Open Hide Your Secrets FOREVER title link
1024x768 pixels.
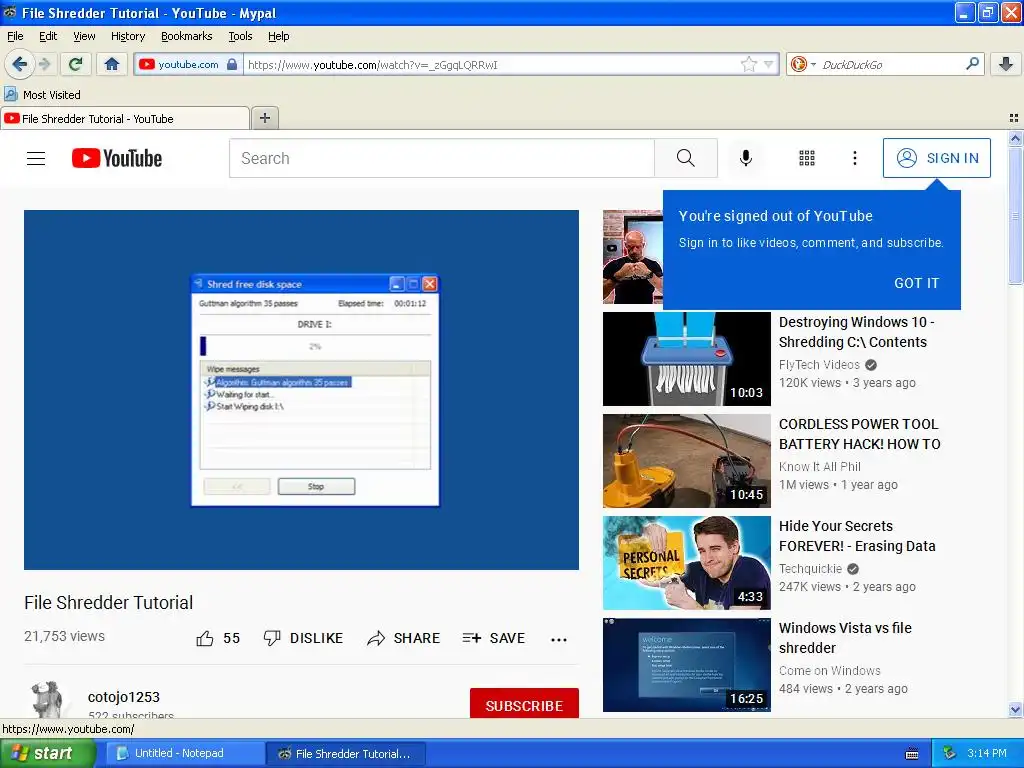857,536
